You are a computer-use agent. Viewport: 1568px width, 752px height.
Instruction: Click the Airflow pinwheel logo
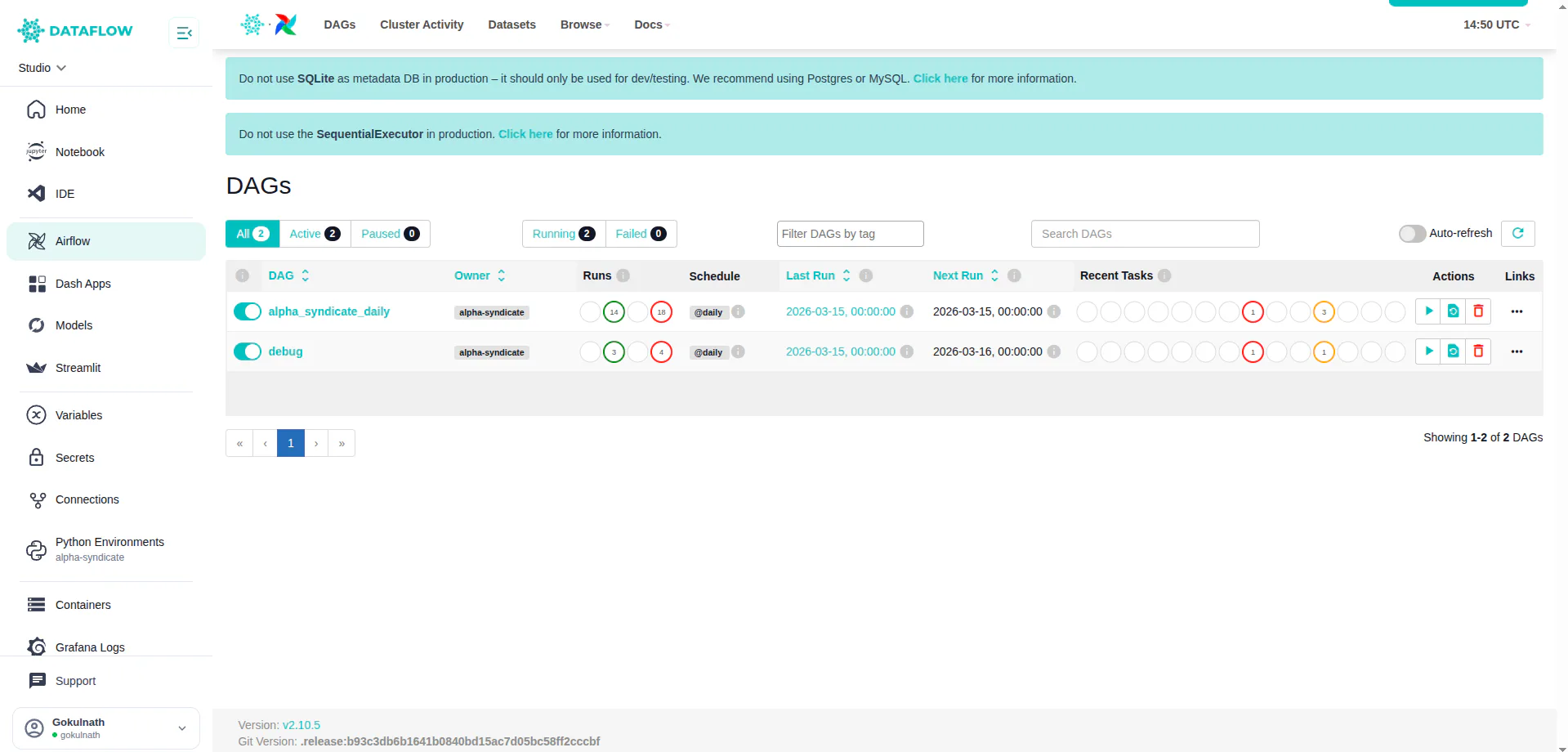[x=285, y=25]
